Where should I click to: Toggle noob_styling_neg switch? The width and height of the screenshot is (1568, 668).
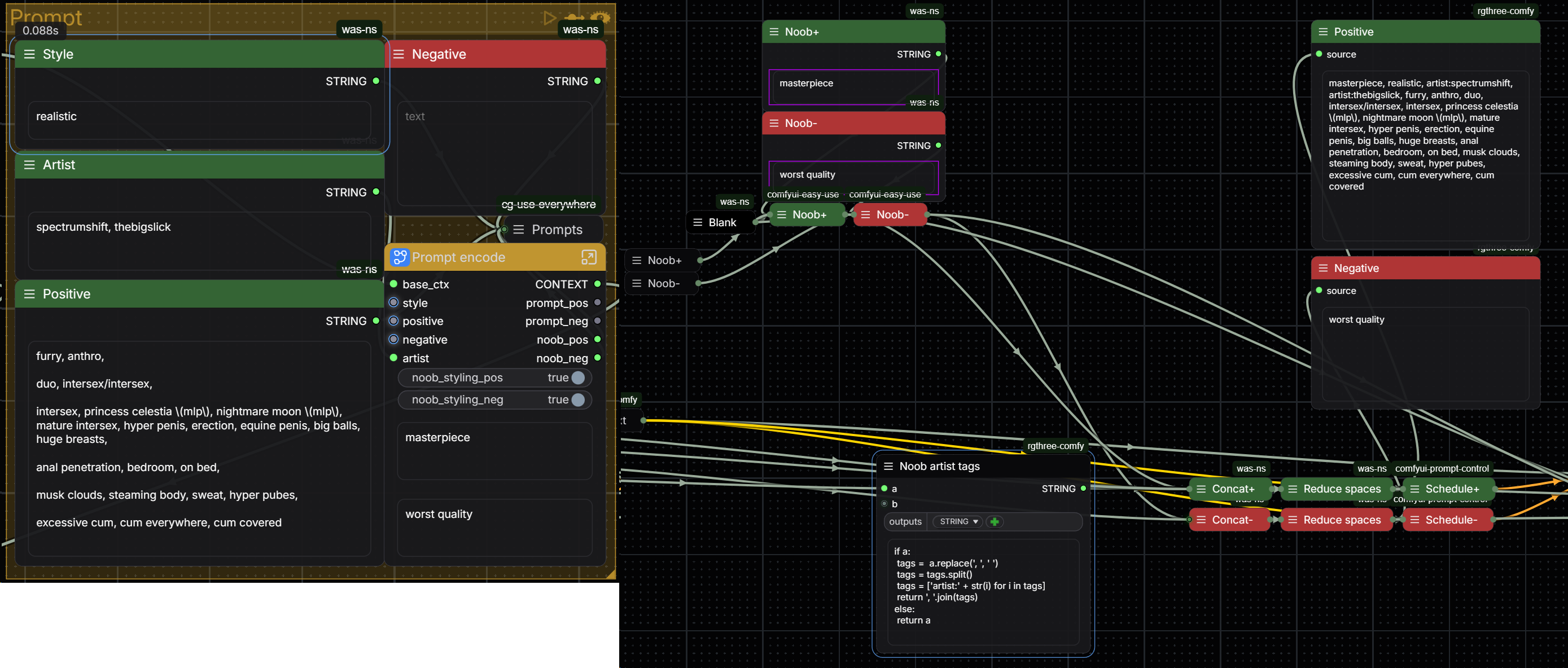pos(577,399)
